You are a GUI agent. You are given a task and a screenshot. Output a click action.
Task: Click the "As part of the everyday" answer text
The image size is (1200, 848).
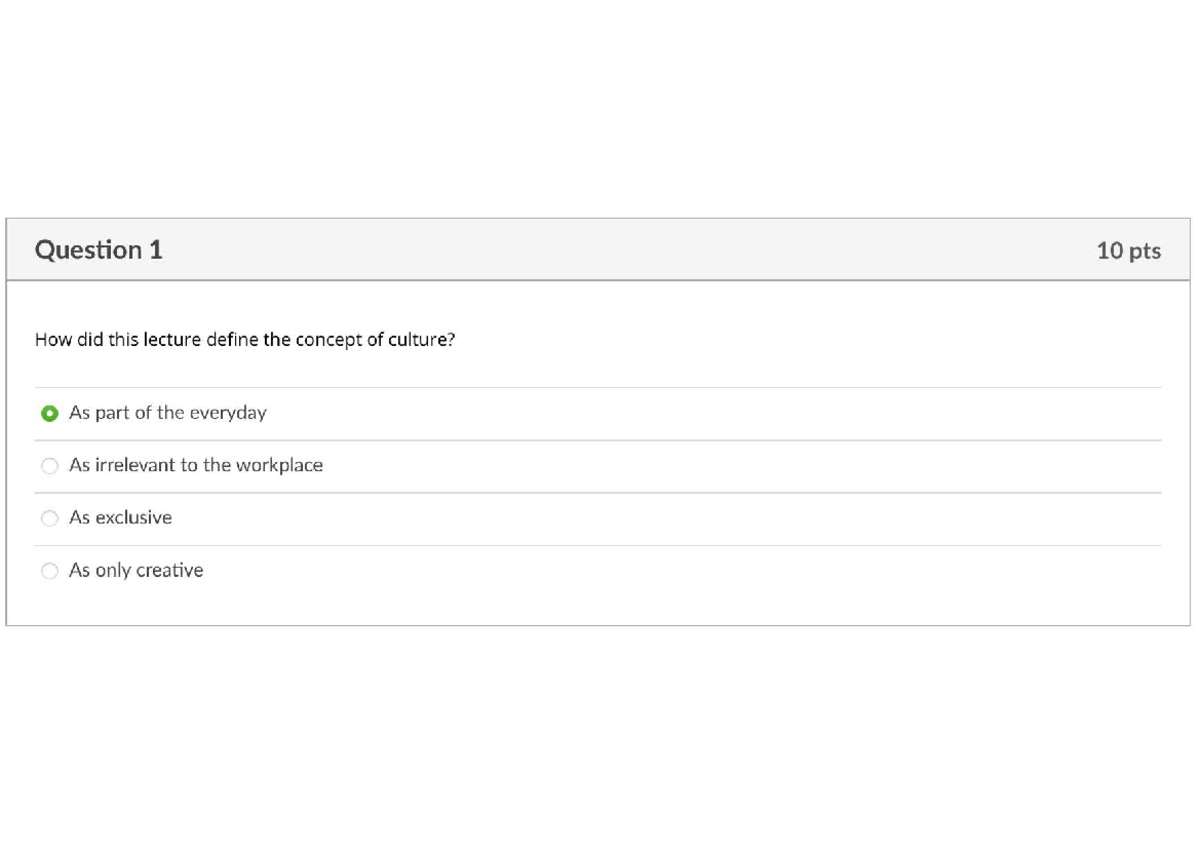(167, 413)
